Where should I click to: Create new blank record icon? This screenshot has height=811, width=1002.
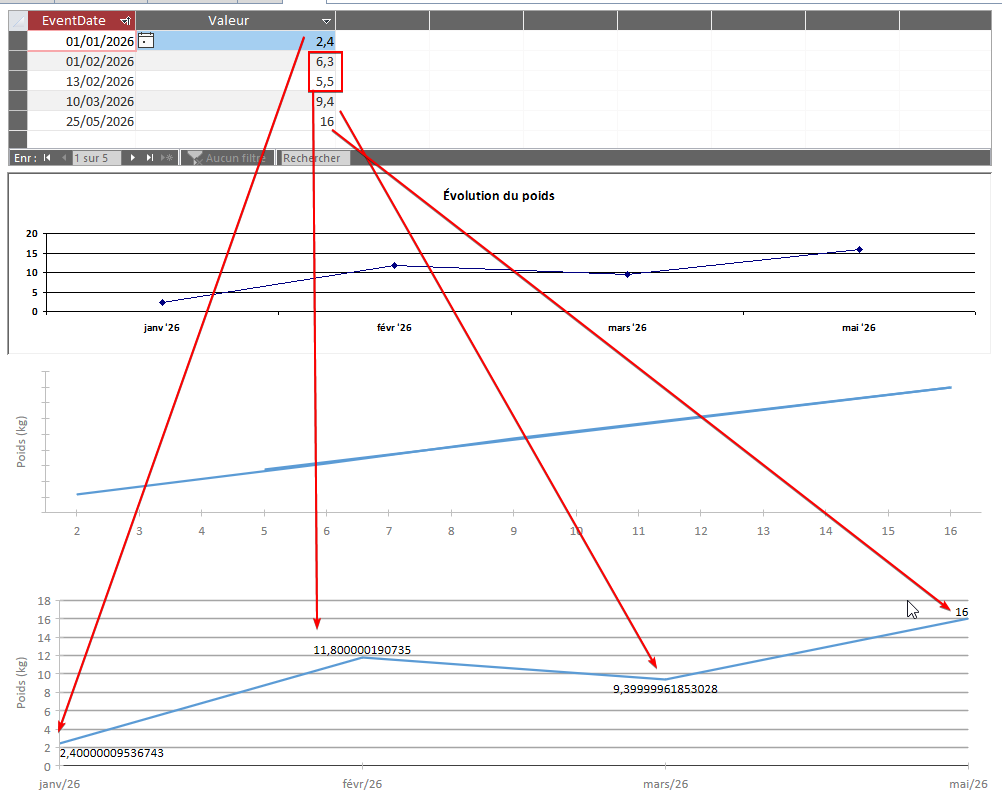click(x=167, y=158)
